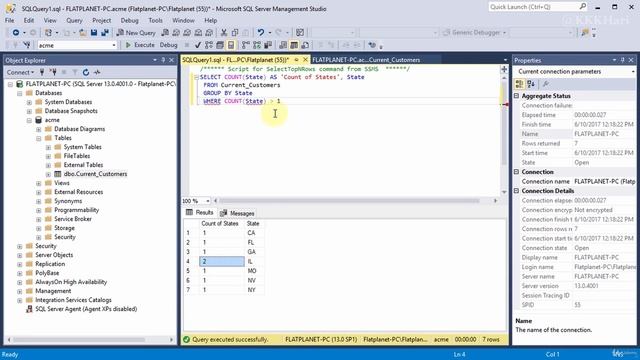Click the Results to File icon

305,45
